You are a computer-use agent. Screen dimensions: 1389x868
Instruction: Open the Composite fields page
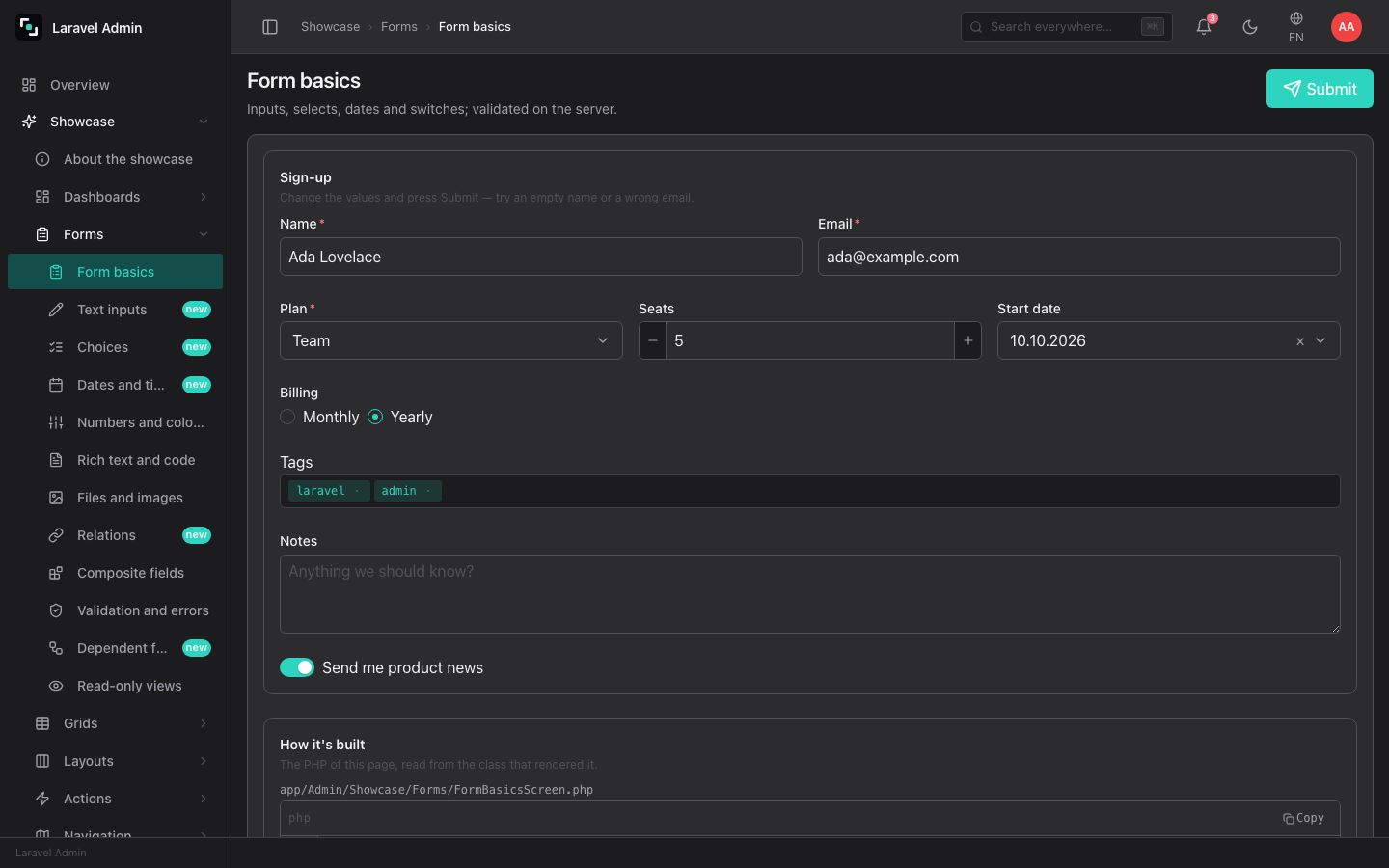[x=116, y=573]
